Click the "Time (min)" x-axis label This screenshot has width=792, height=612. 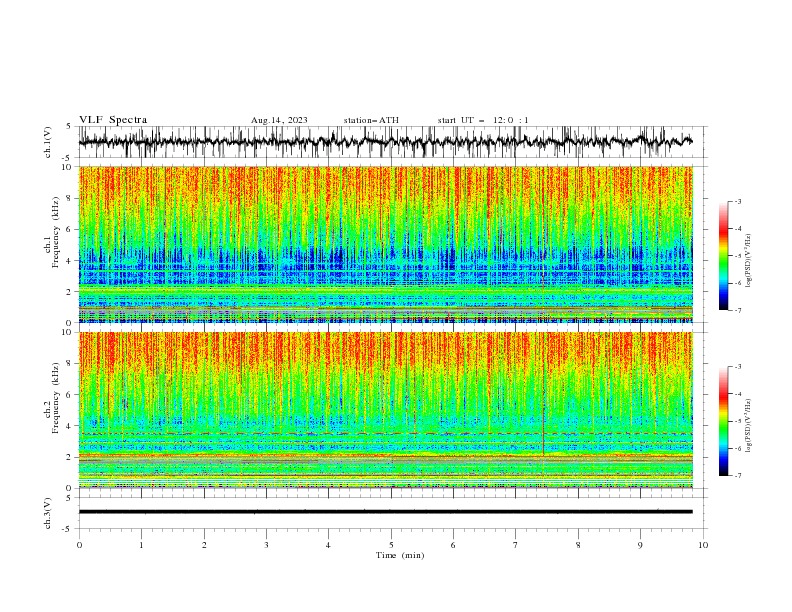(400, 555)
